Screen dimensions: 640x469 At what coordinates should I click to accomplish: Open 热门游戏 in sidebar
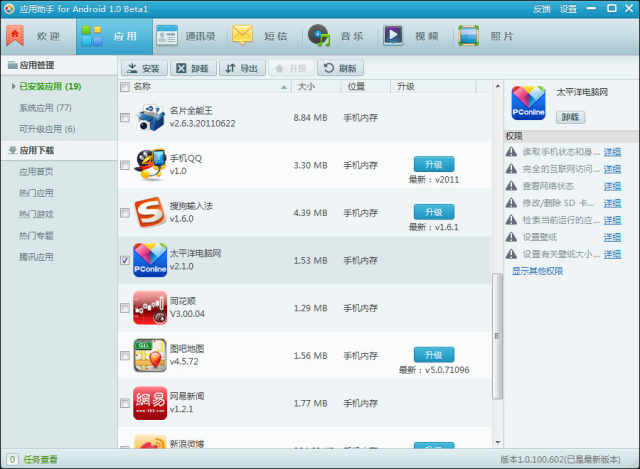36,214
